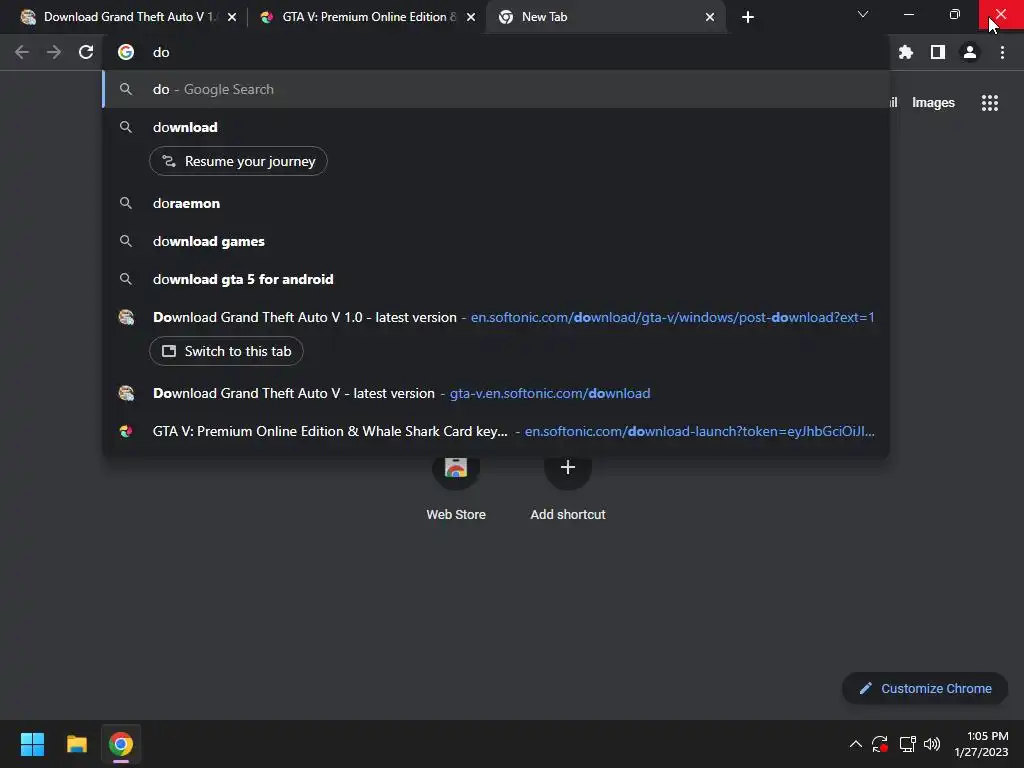The image size is (1024, 768).
Task: Open a new tab with plus button
Action: [x=748, y=17]
